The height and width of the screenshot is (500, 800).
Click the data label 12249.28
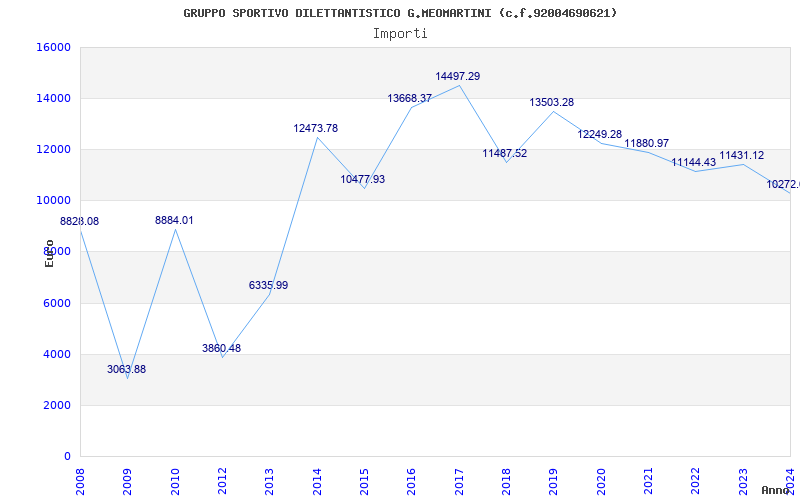coord(599,134)
